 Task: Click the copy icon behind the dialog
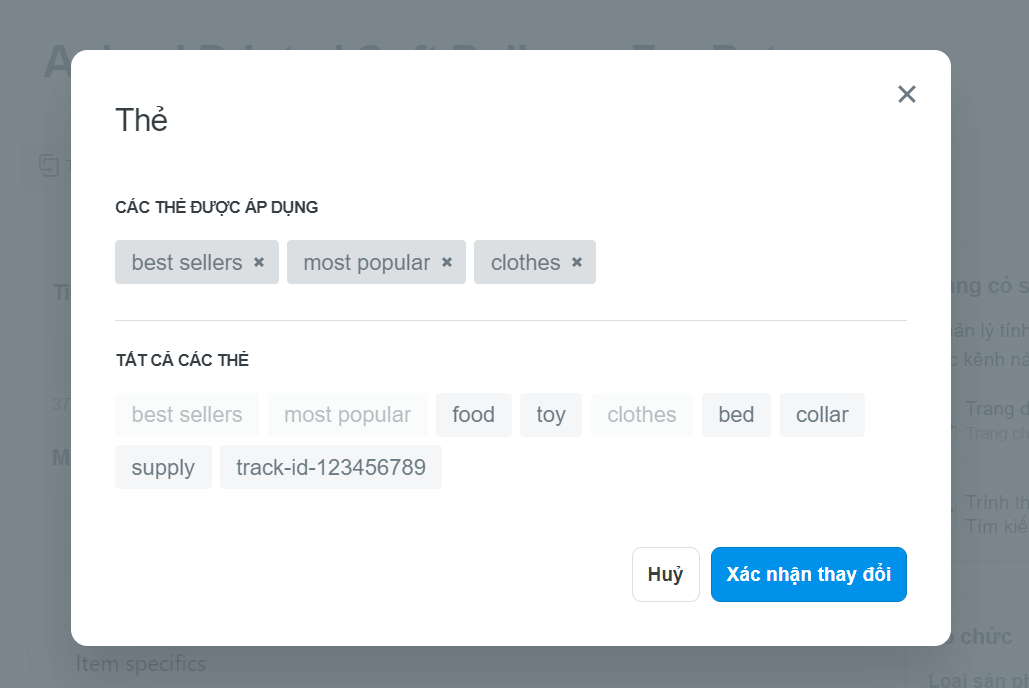tap(49, 165)
